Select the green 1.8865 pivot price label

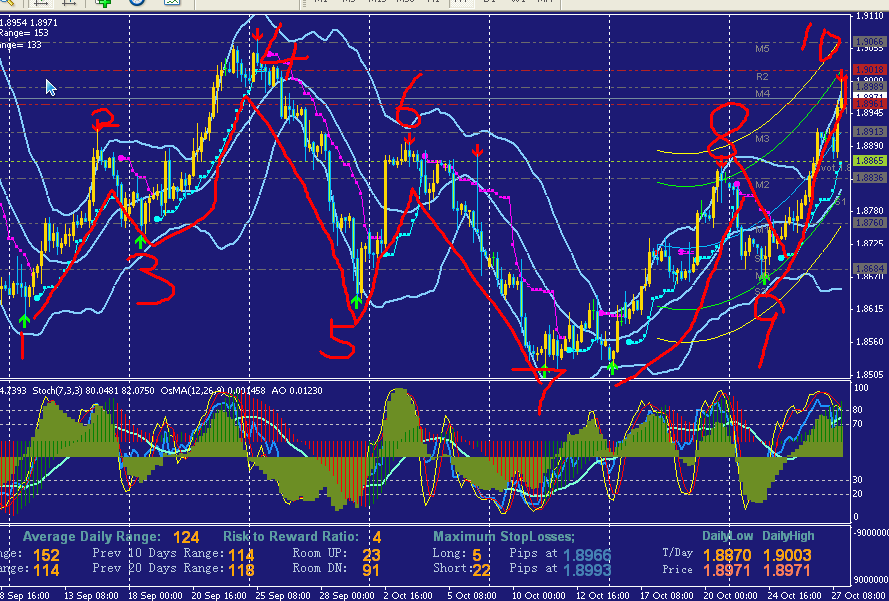coord(869,160)
